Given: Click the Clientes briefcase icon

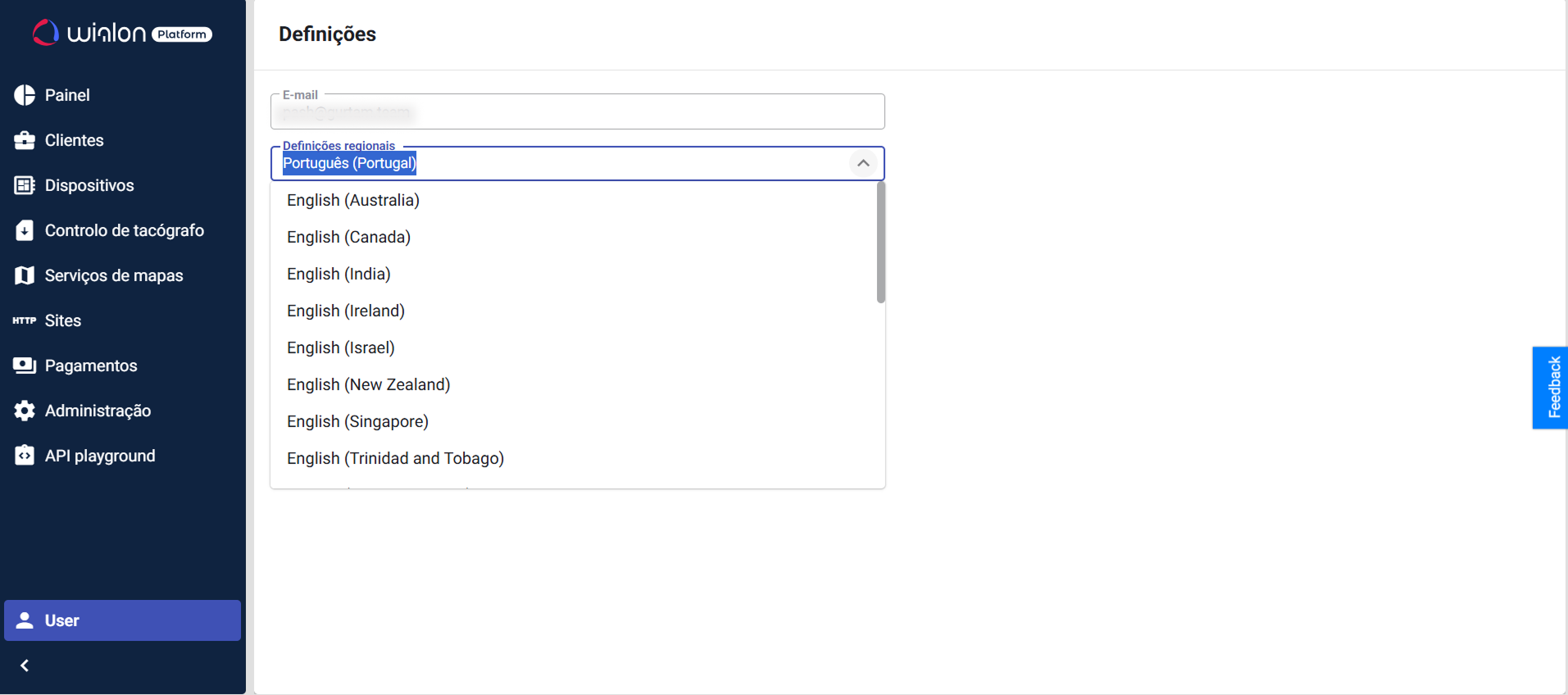Looking at the screenshot, I should 25,140.
